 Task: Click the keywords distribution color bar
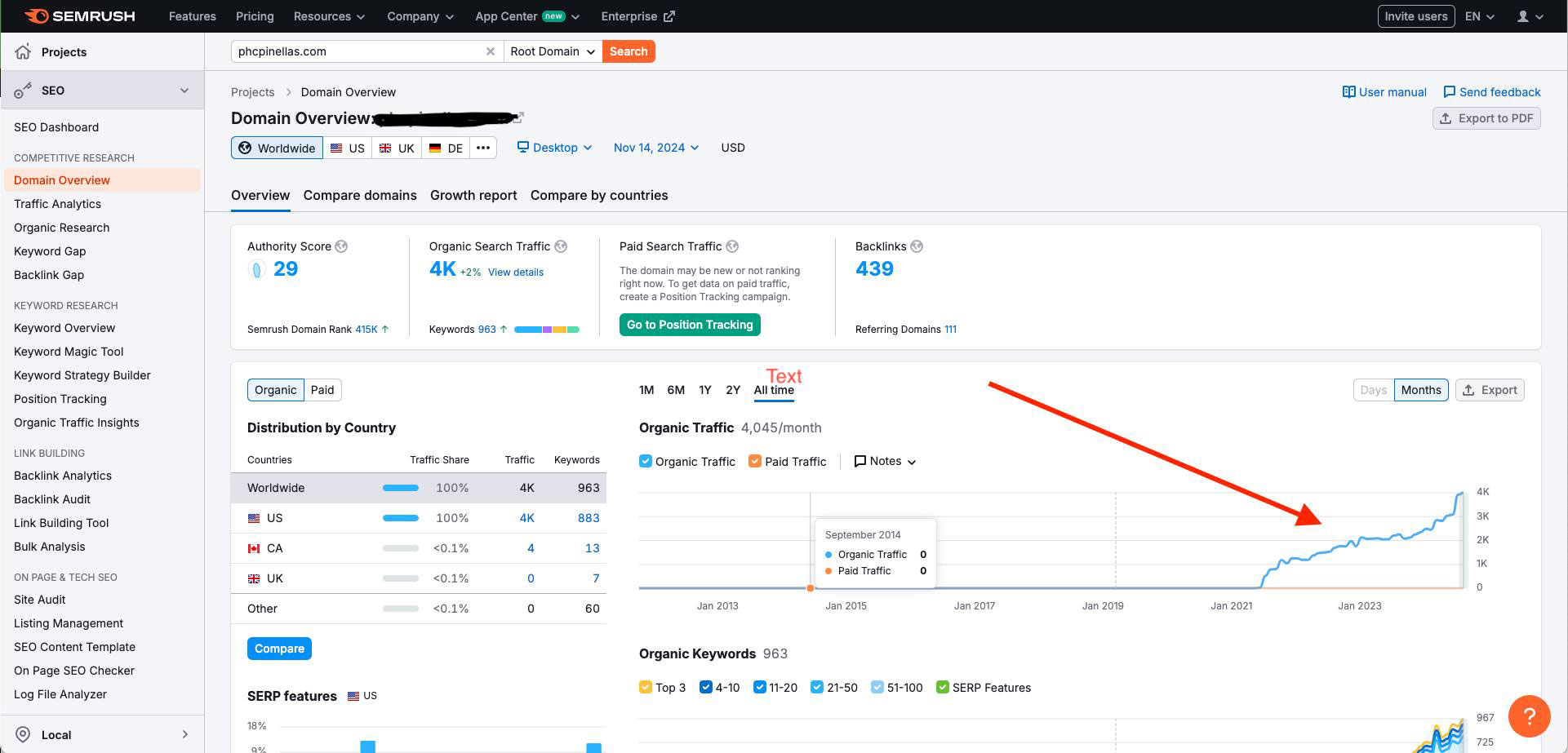(547, 330)
